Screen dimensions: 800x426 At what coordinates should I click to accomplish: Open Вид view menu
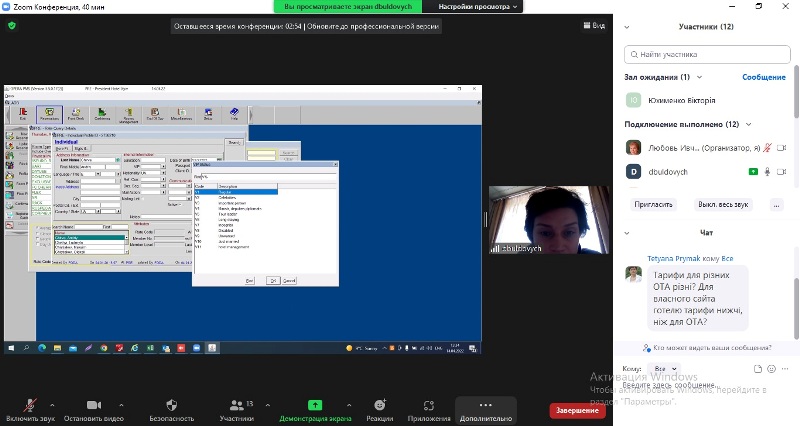click(x=594, y=26)
